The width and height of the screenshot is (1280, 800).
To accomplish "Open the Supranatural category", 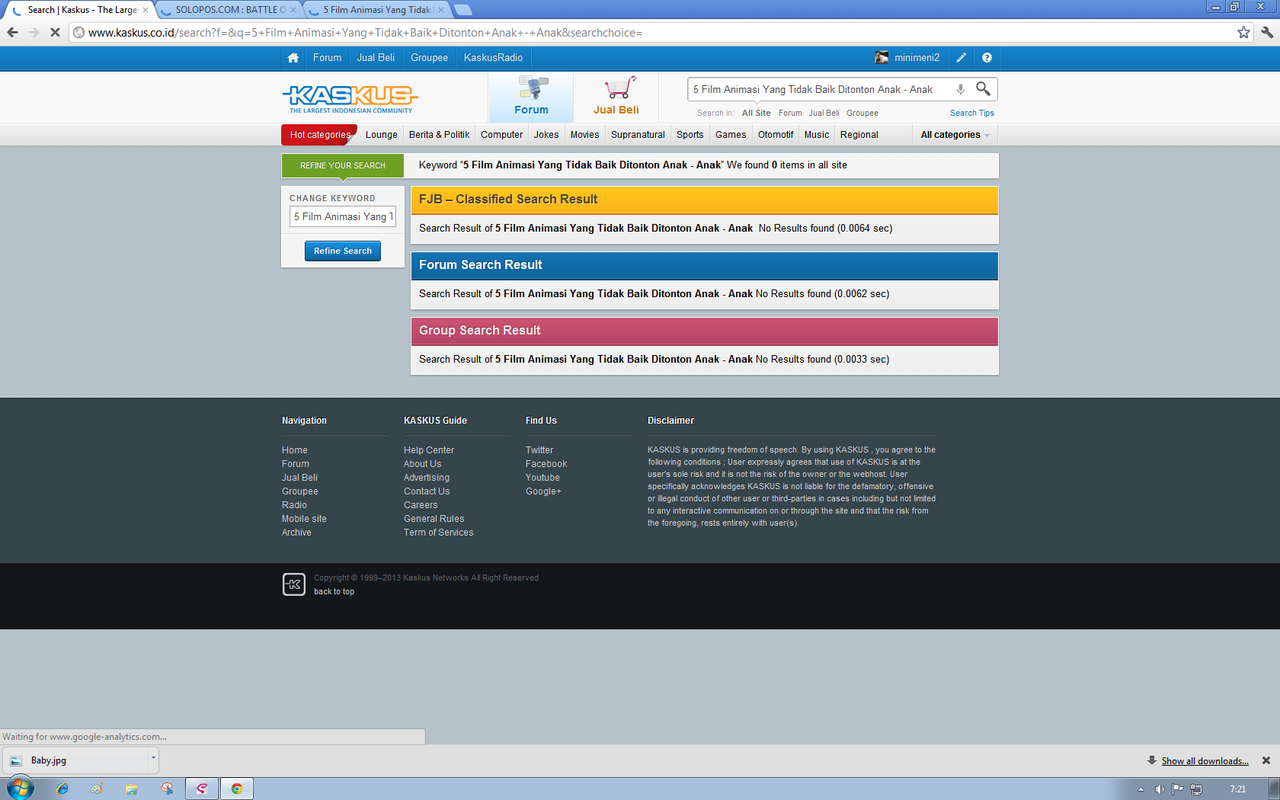I will point(638,134).
